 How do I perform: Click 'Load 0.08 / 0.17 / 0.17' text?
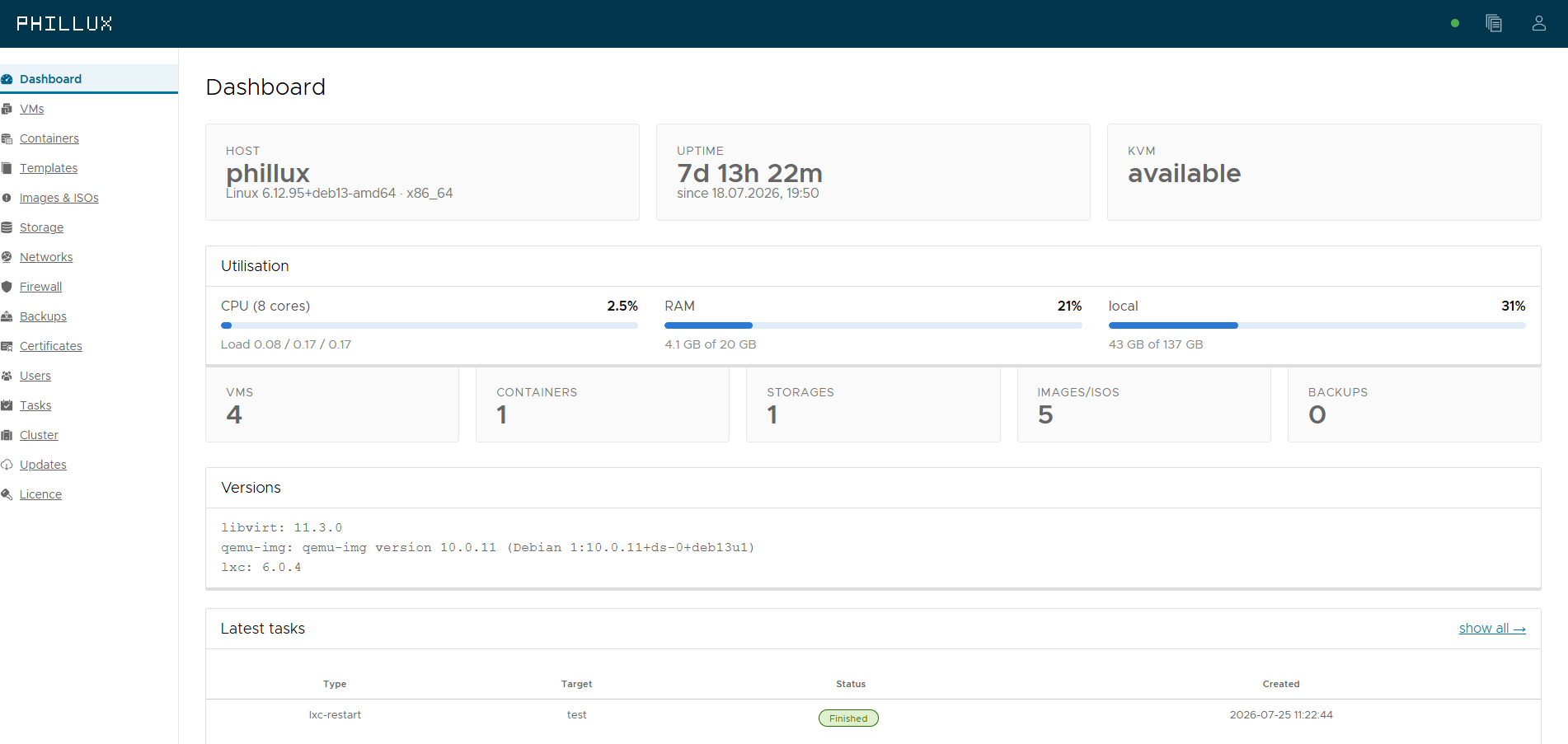pyautogui.click(x=286, y=344)
